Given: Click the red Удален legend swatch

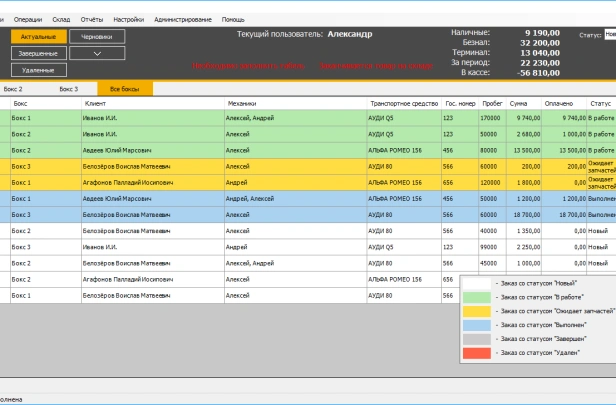Looking at the screenshot, I should tap(478, 353).
